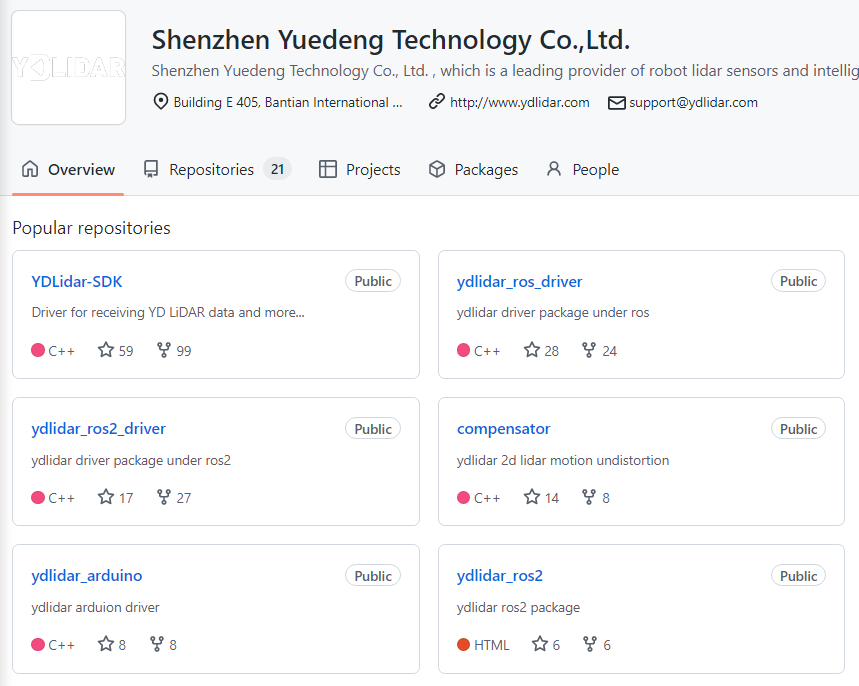Open the ydlidar_arduino repository

(87, 575)
